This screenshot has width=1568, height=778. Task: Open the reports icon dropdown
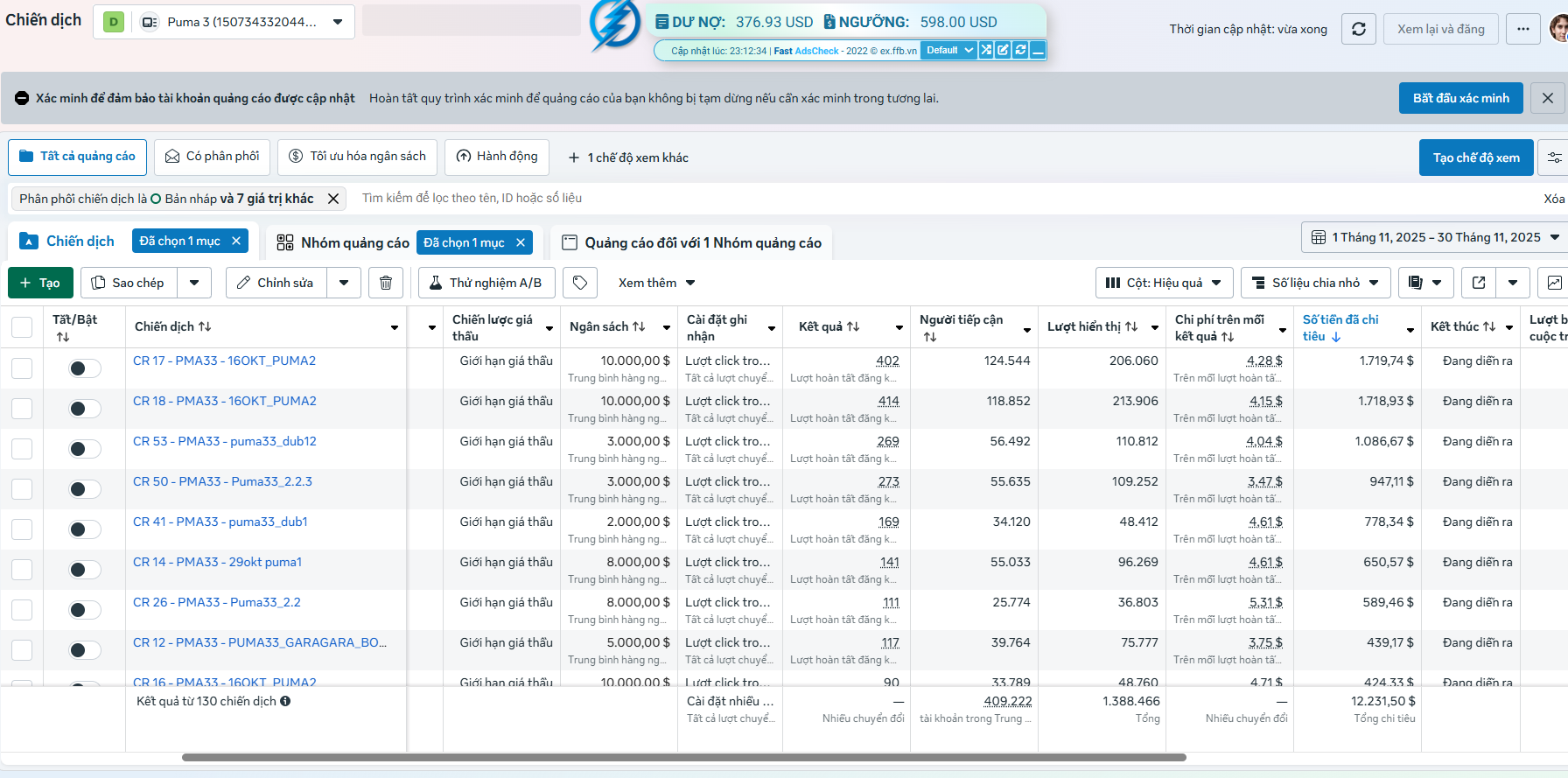point(1426,283)
